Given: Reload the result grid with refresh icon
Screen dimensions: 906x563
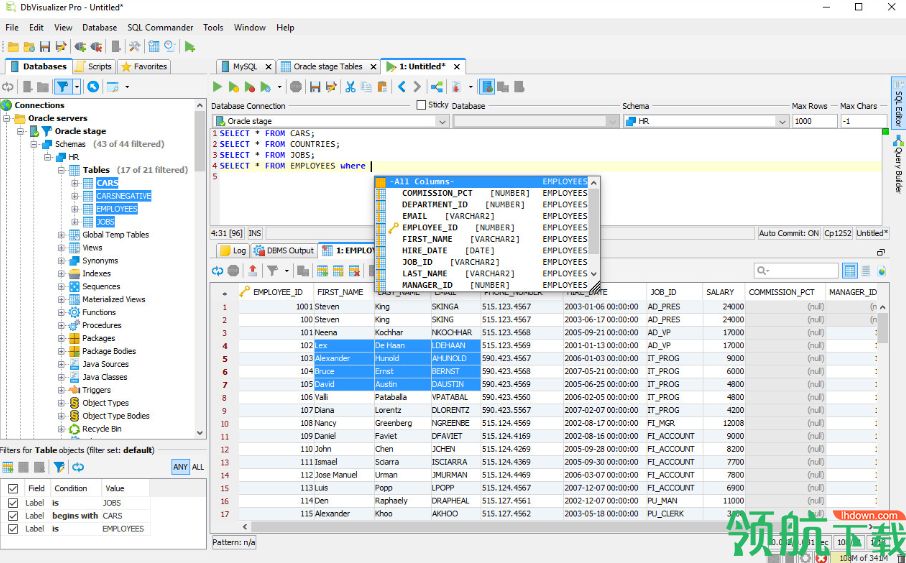Looking at the screenshot, I should (217, 271).
